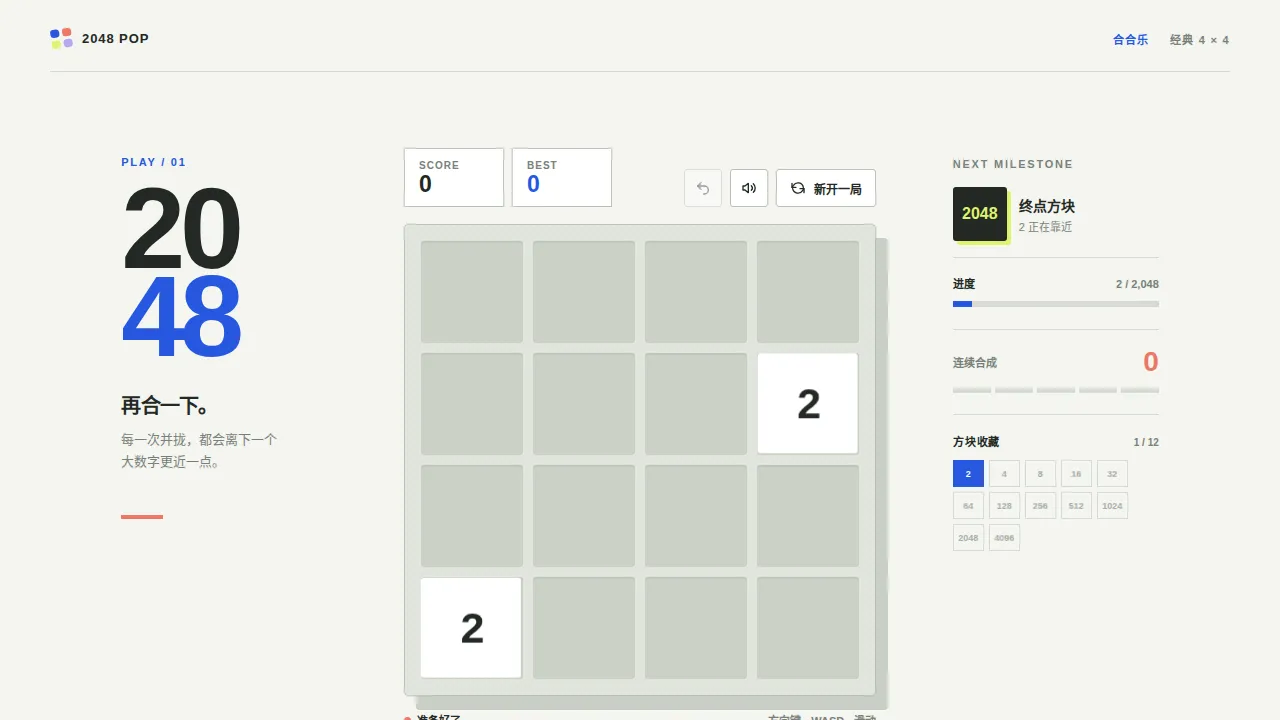Select the 16 badge in the collection
The image size is (1280, 720).
(1077, 474)
